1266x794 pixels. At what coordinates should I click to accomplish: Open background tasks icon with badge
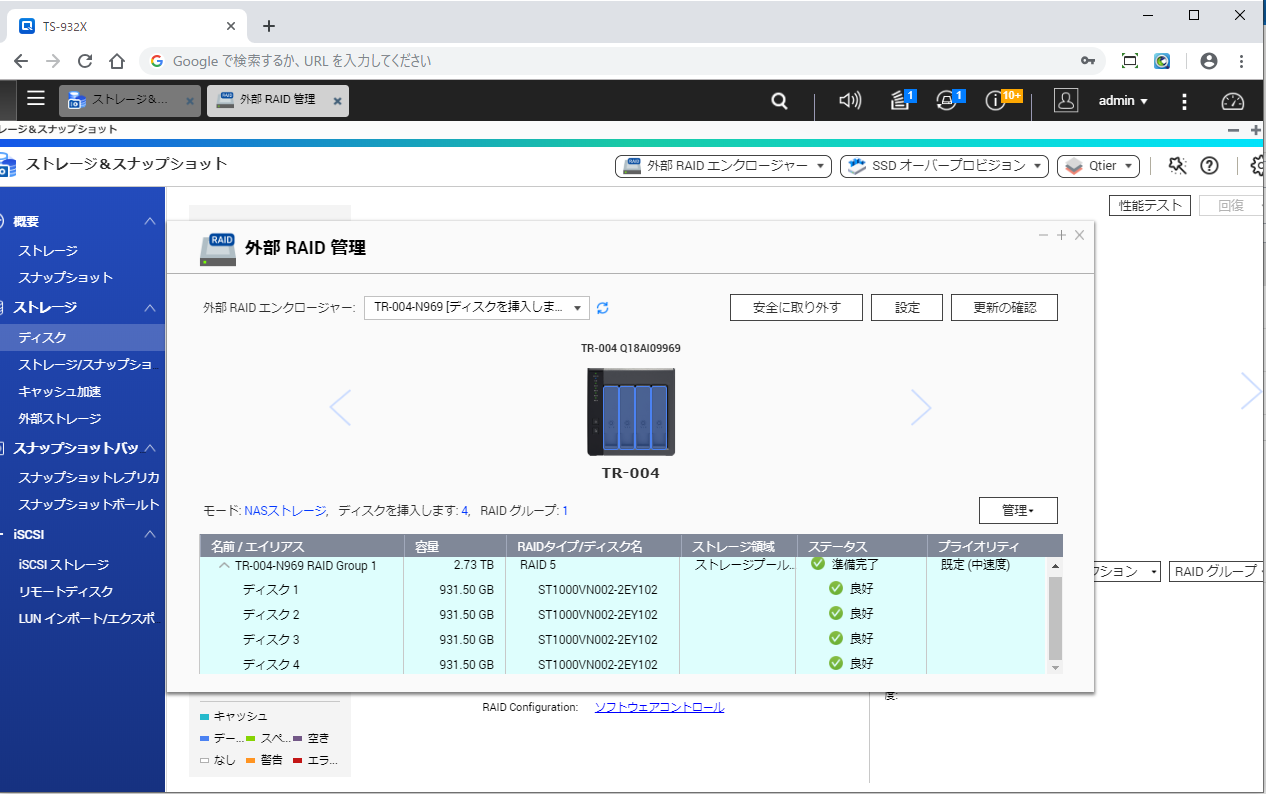(x=901, y=101)
